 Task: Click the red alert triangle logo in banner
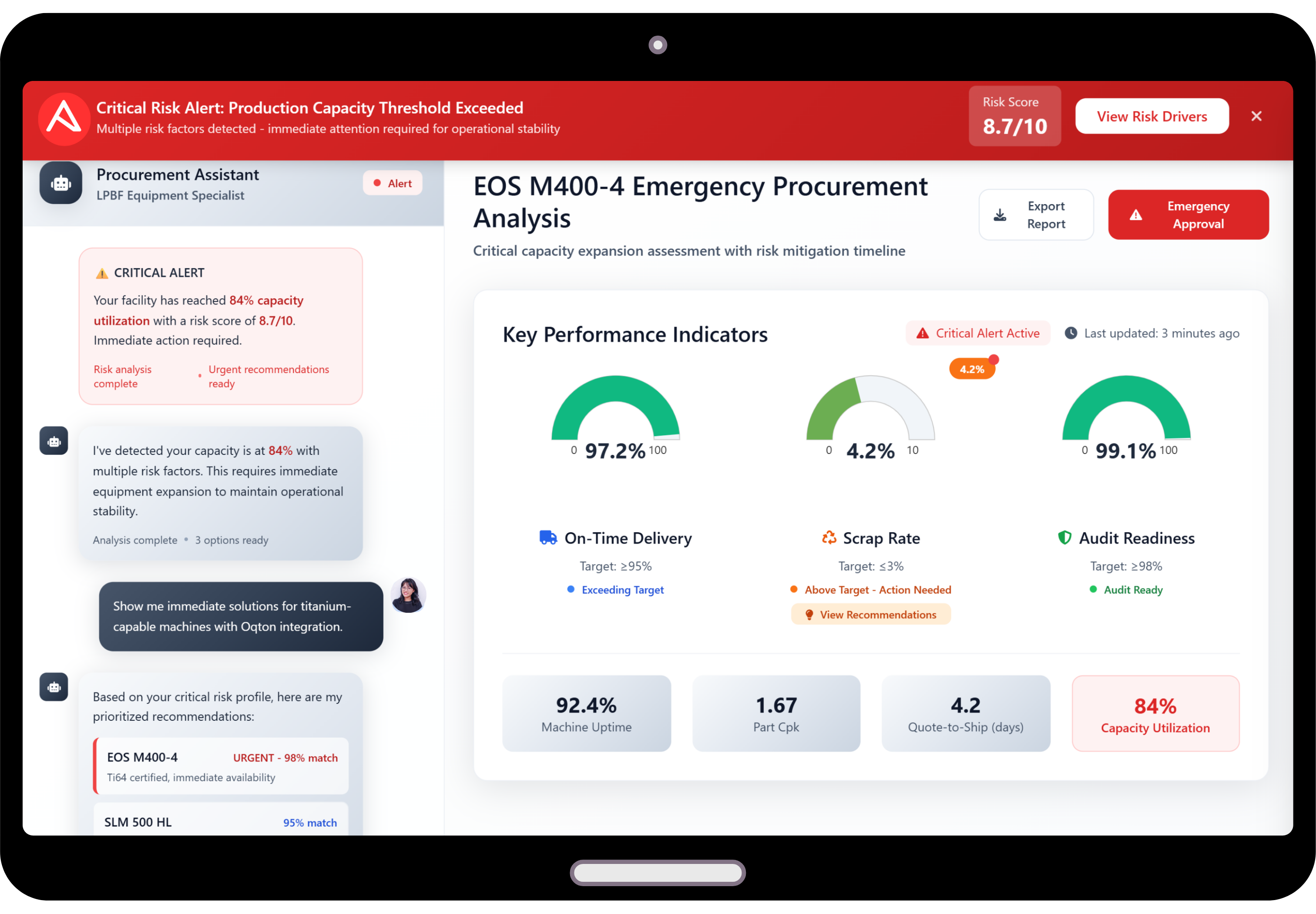click(64, 118)
